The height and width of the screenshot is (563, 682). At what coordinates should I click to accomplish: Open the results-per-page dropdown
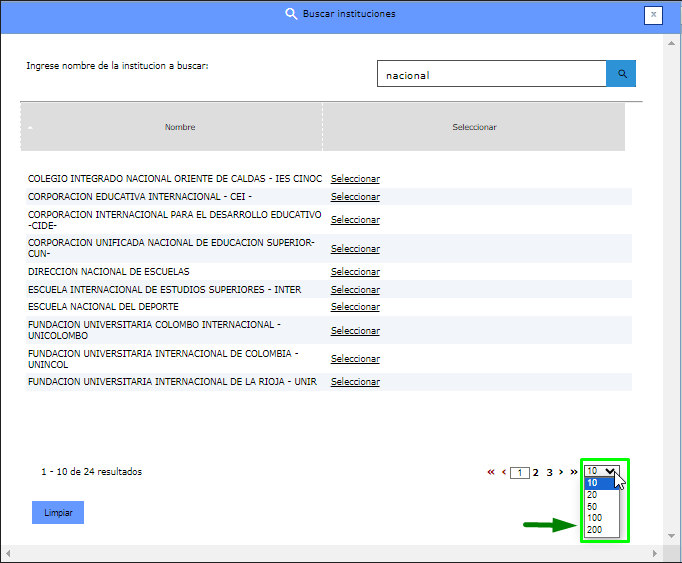[601, 471]
